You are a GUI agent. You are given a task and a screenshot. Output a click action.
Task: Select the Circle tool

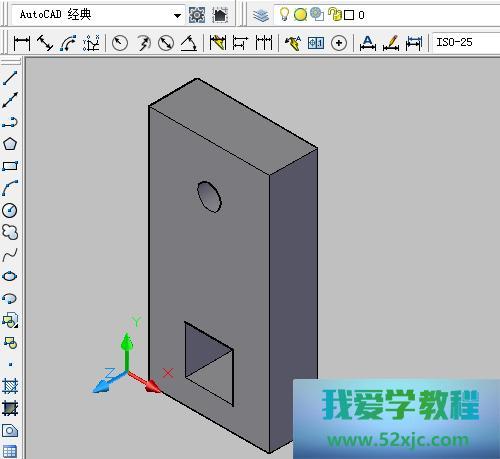point(10,210)
